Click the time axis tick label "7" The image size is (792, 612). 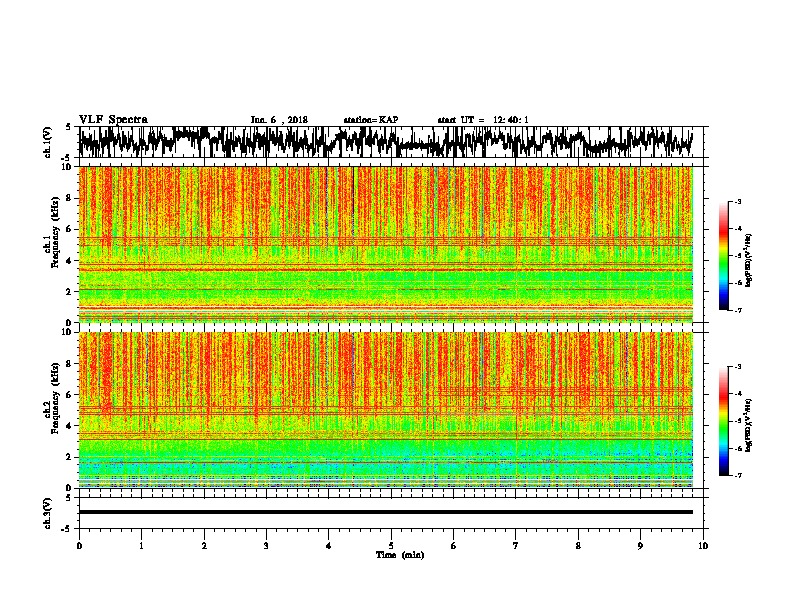[x=516, y=546]
